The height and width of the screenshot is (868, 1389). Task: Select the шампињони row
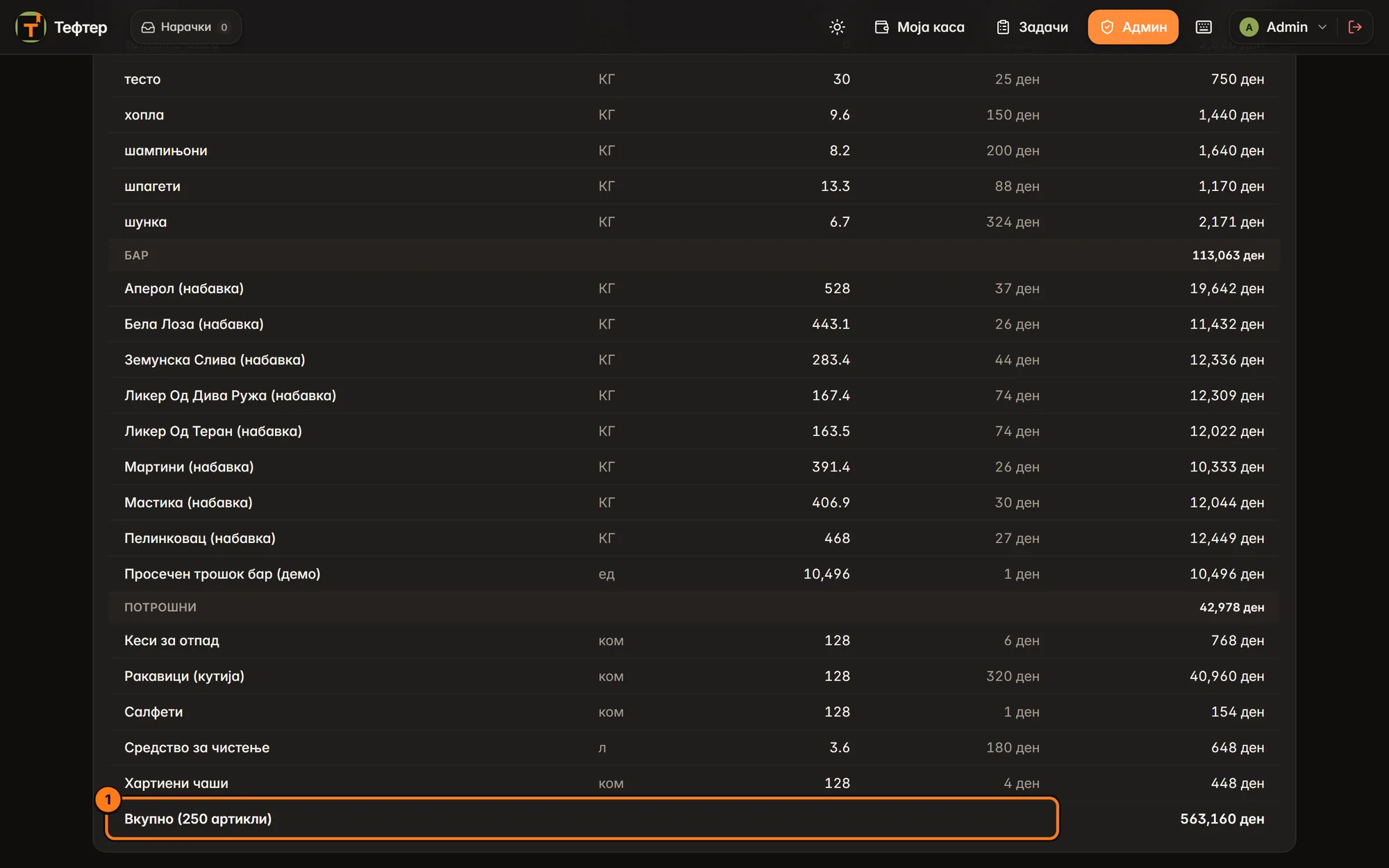tap(694, 151)
